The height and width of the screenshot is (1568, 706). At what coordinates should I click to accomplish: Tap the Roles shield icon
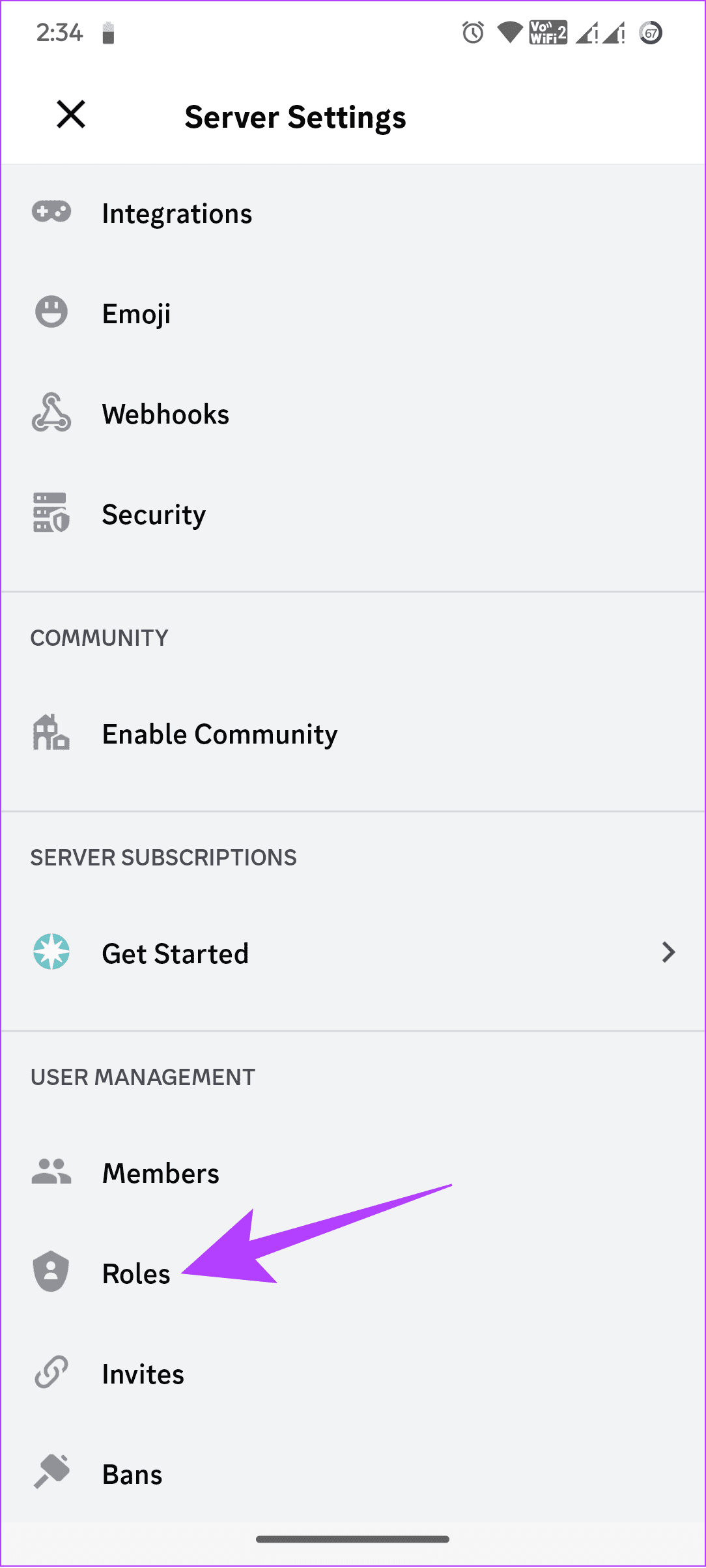tap(51, 1271)
